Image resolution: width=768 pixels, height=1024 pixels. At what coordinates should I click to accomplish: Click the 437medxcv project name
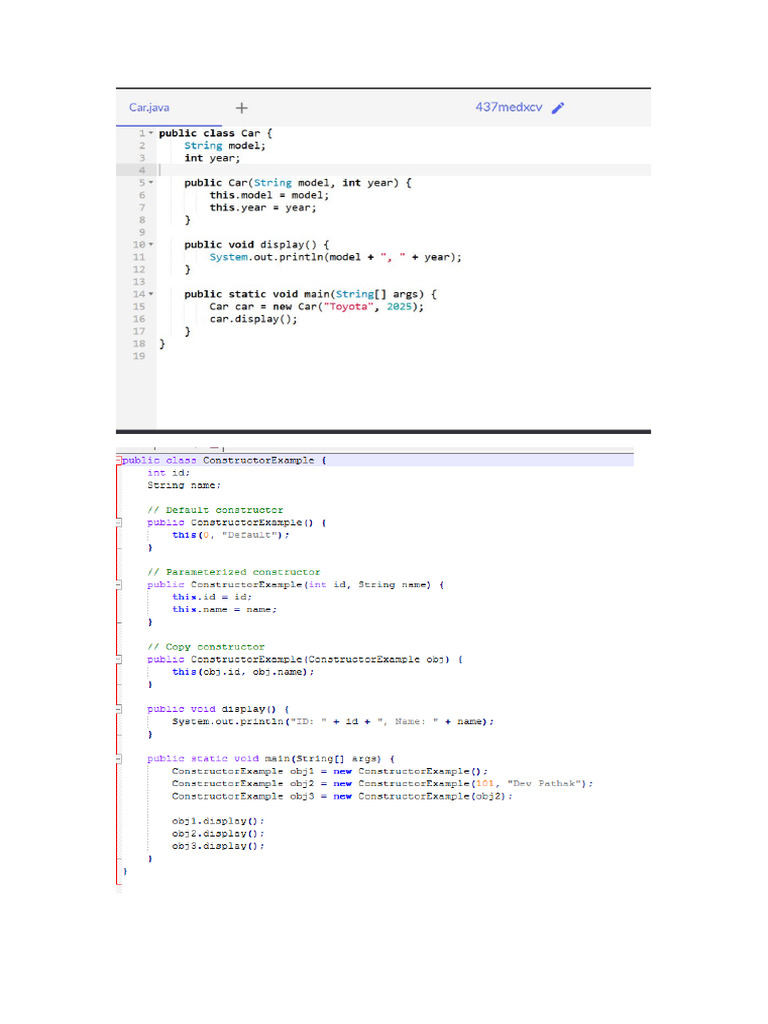509,107
